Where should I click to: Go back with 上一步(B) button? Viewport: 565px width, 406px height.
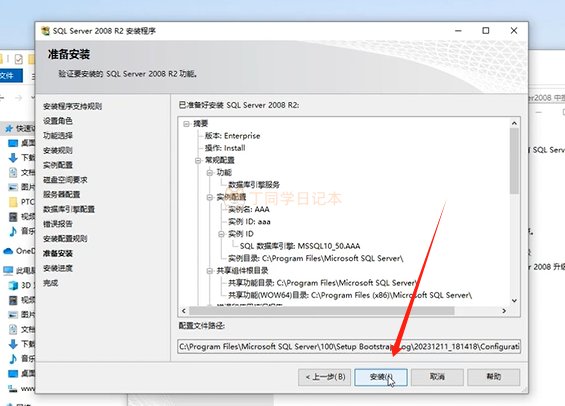pyautogui.click(x=325, y=377)
